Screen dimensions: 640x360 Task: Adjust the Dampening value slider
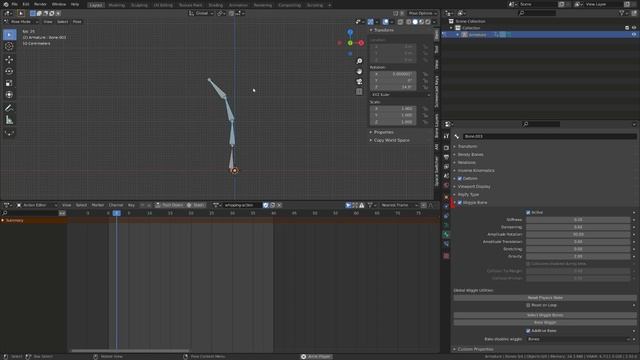[578, 227]
